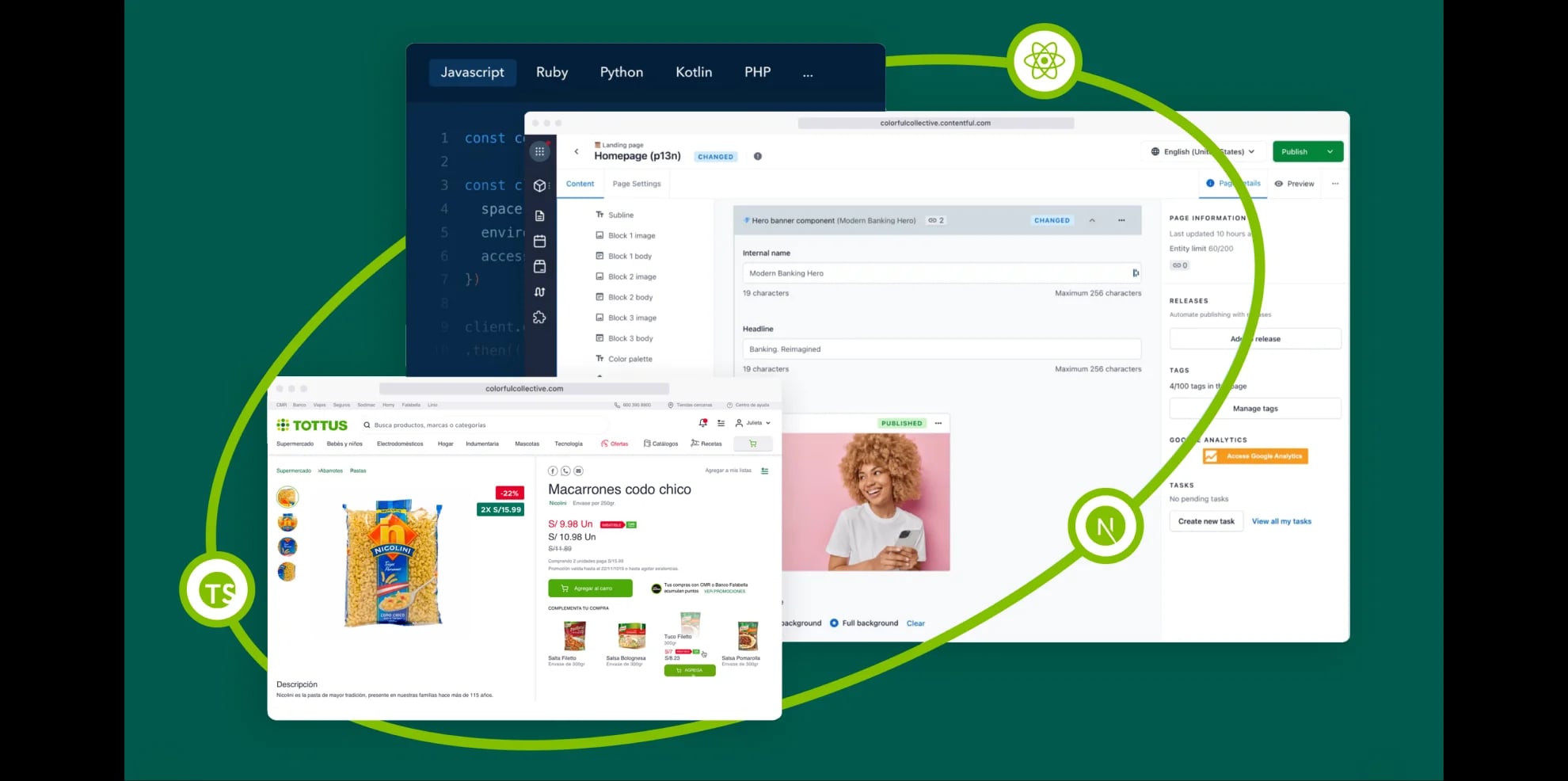1568x781 pixels.
Task: Click the content model cube icon
Action: [x=539, y=185]
